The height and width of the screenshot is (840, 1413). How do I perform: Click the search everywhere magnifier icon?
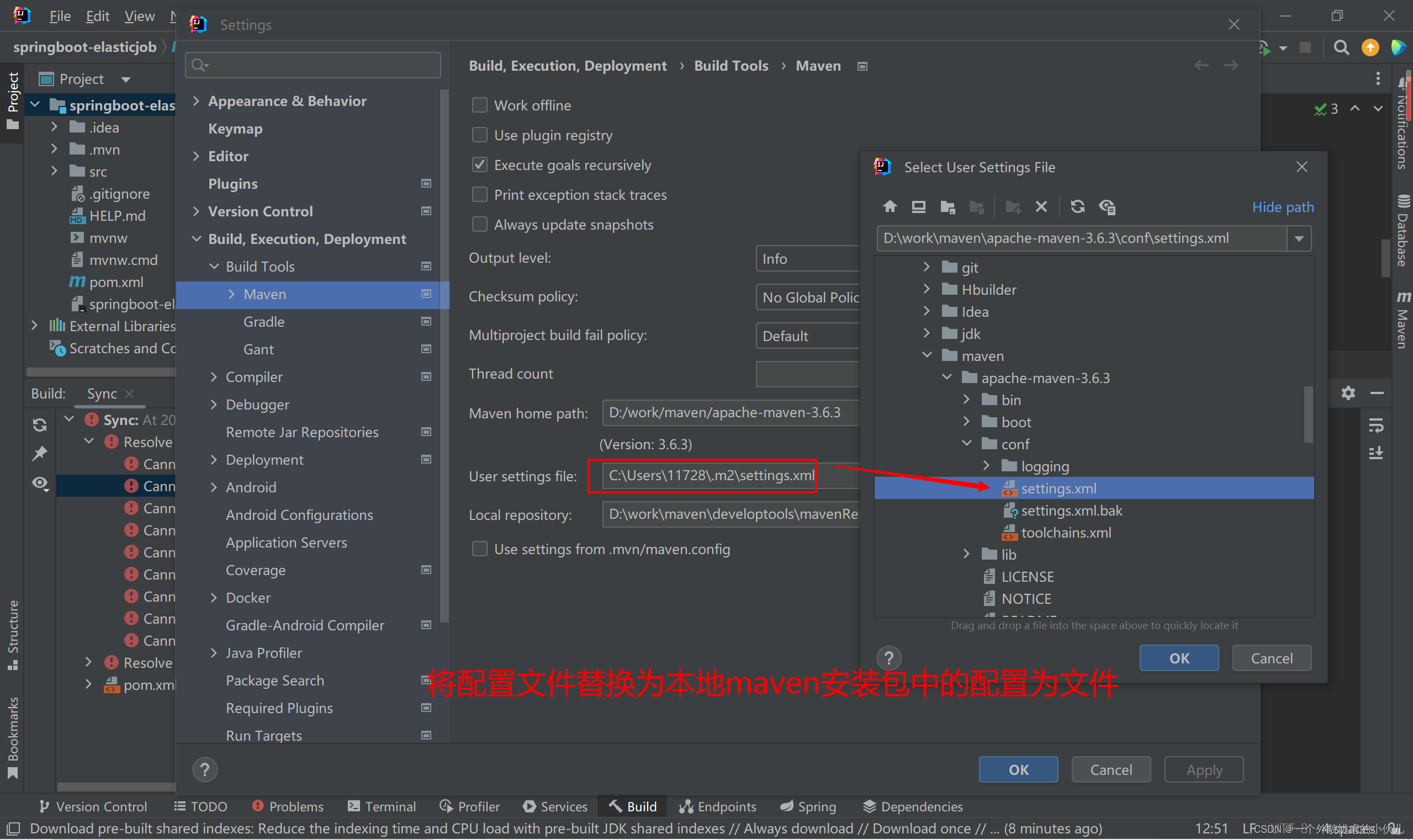(x=1341, y=47)
